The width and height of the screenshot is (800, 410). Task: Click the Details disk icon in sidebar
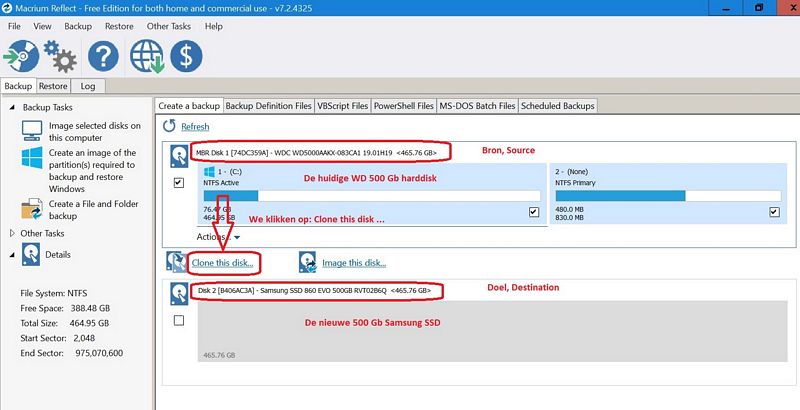click(31, 254)
